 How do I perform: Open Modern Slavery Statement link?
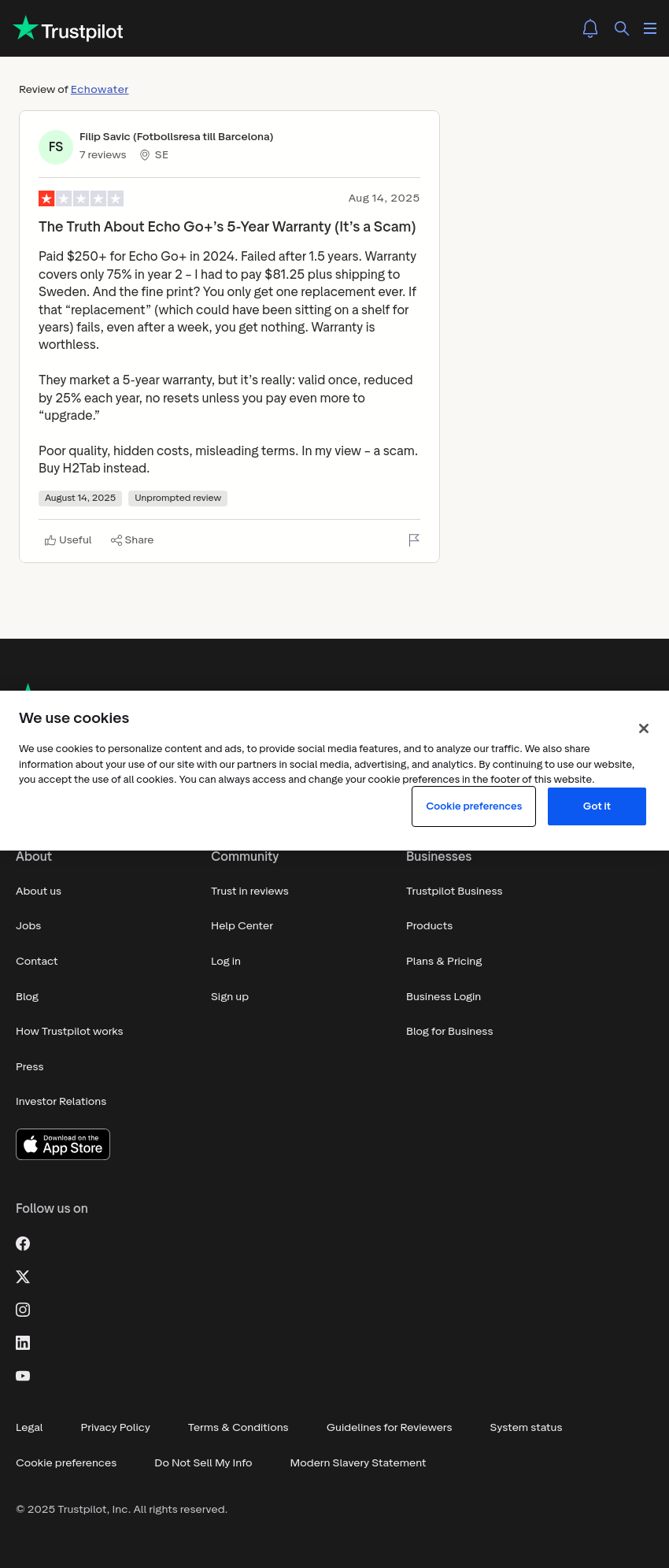[x=357, y=1463]
